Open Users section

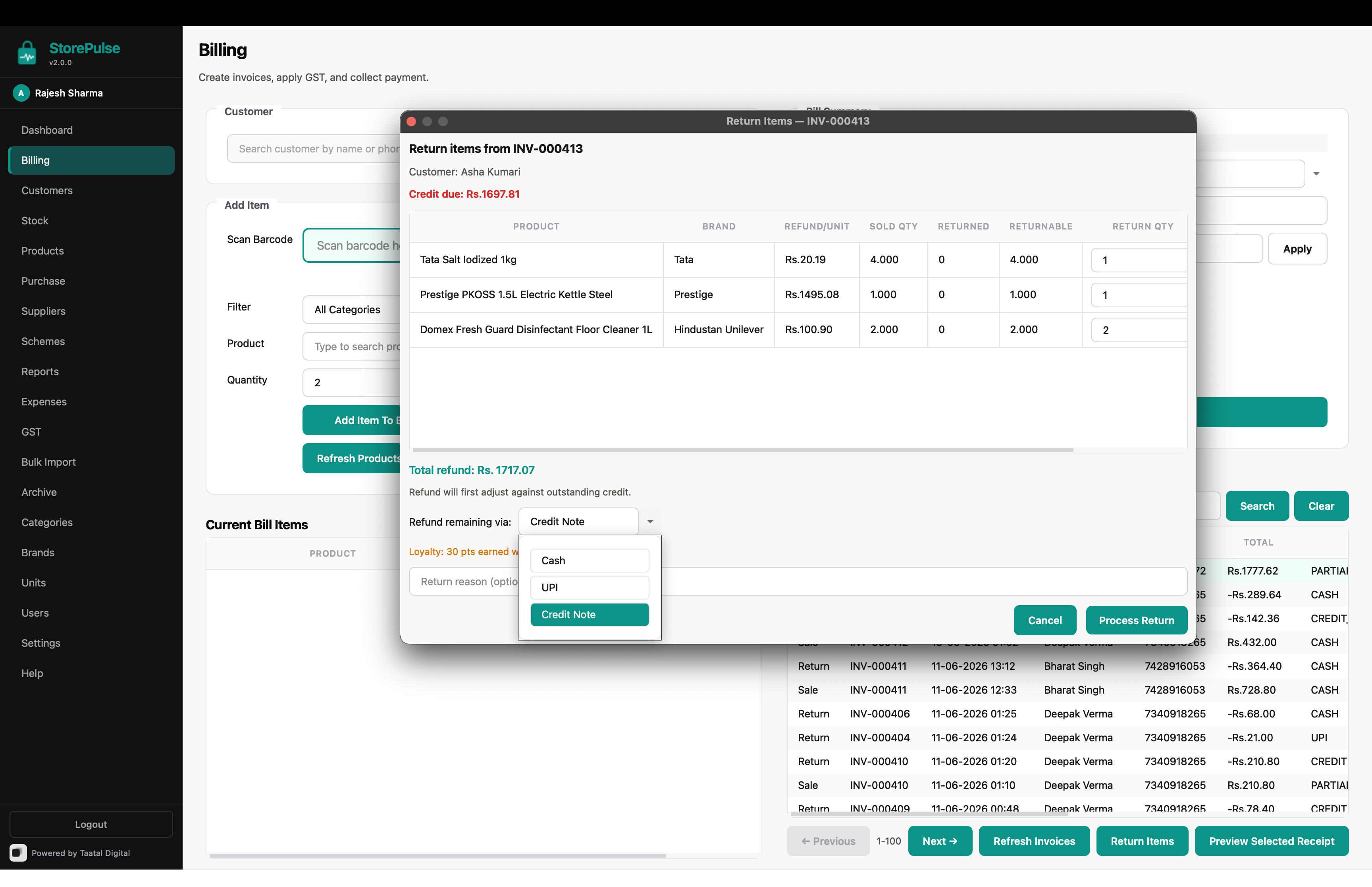pyautogui.click(x=91, y=613)
